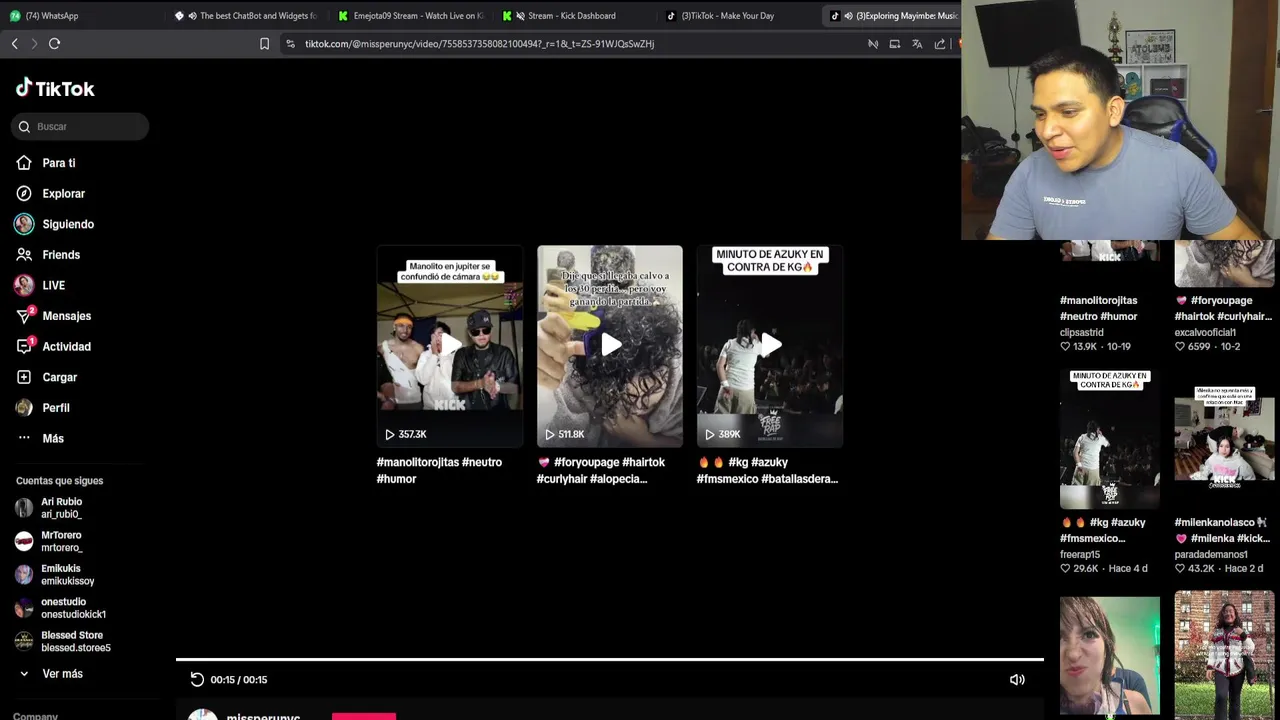Bookmark the page with the bookmark icon
The height and width of the screenshot is (720, 1280).
(x=264, y=44)
